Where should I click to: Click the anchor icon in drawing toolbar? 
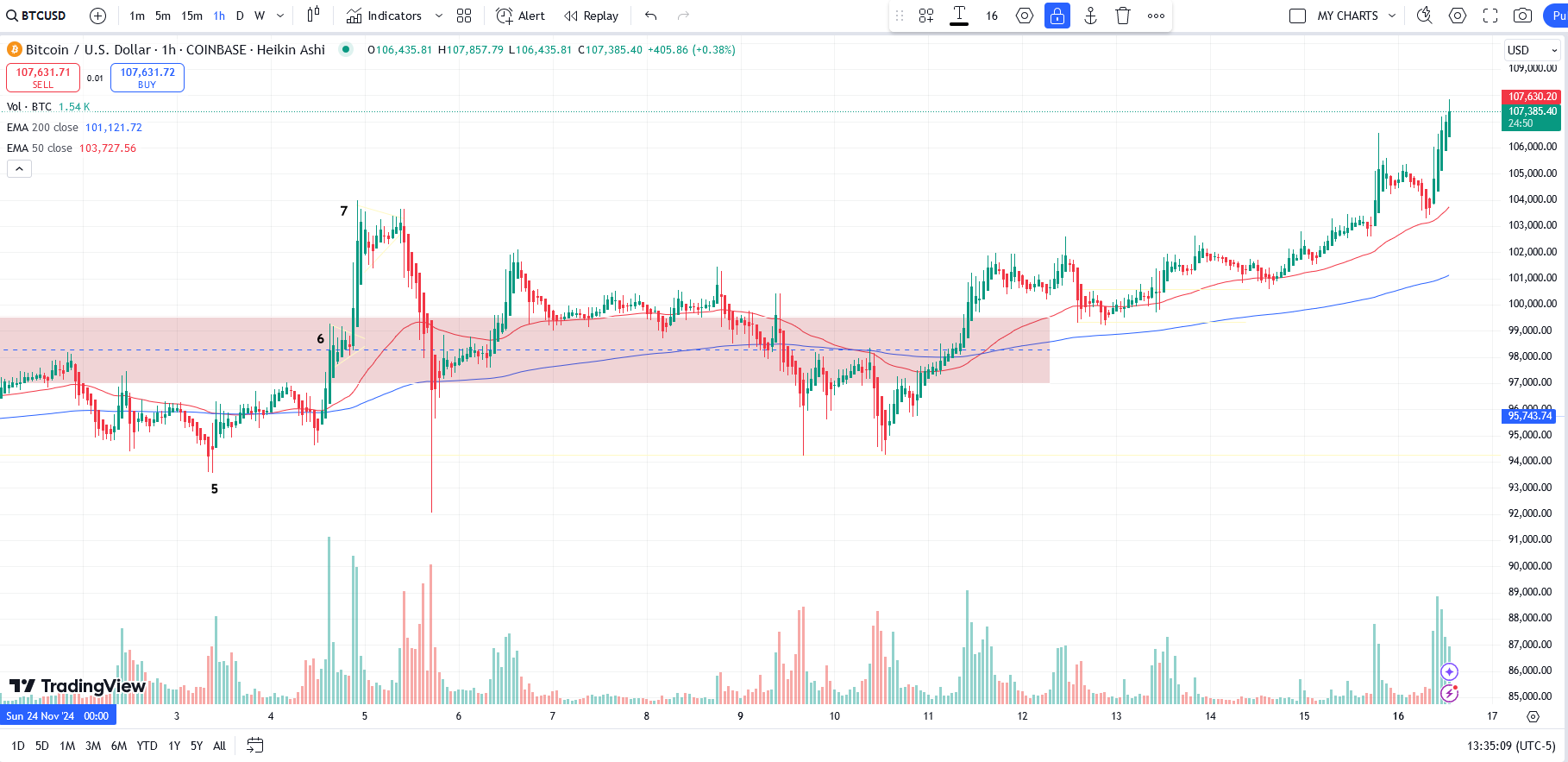[1090, 16]
